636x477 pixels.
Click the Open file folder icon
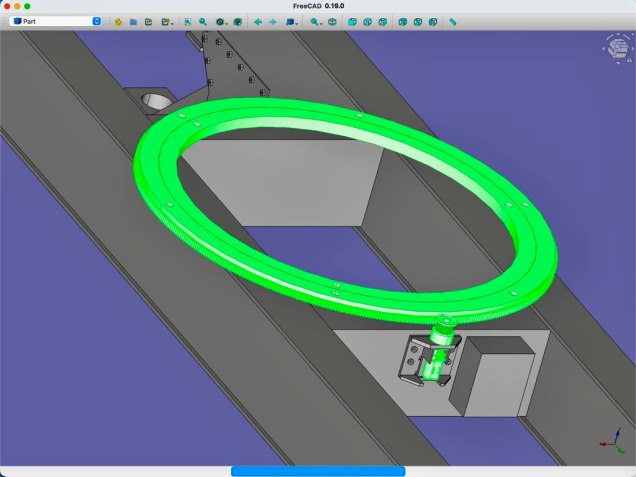tap(133, 21)
